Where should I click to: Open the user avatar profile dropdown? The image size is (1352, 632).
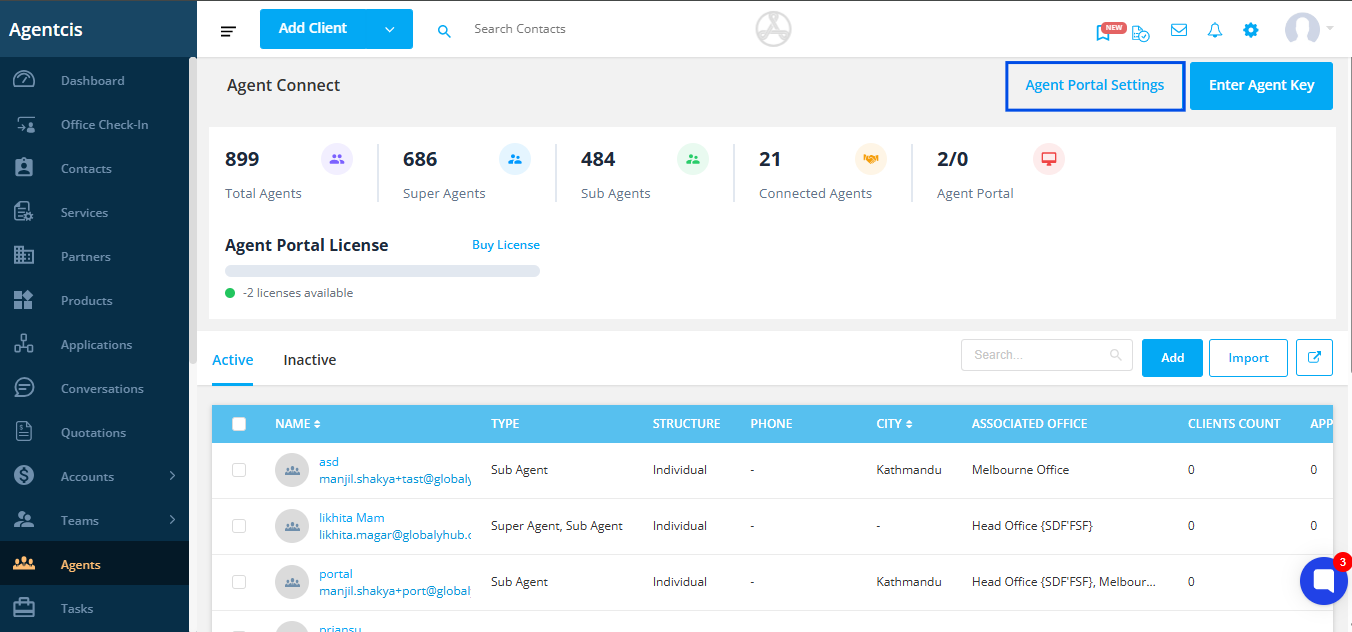(x=1309, y=29)
